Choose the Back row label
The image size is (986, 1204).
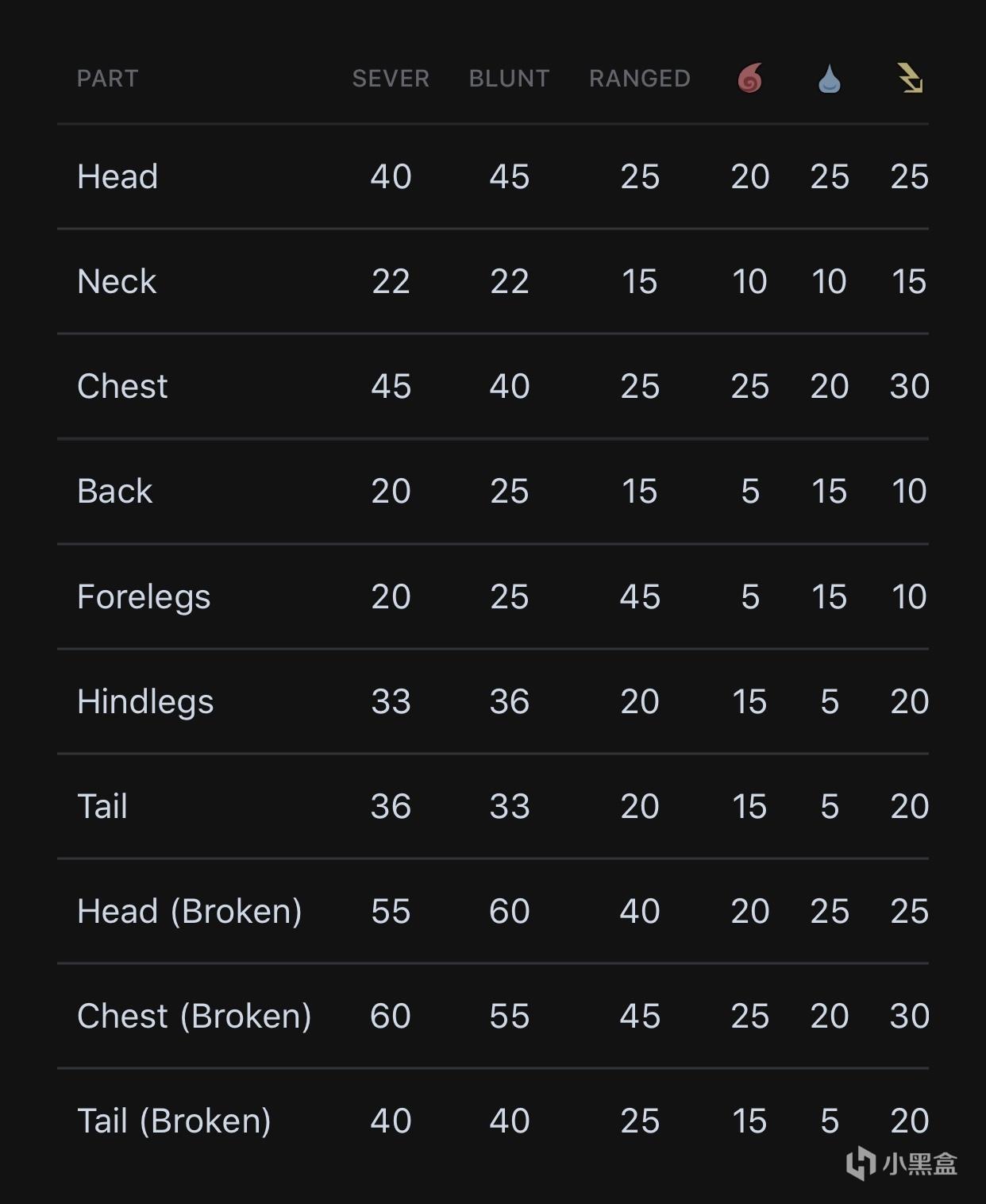pyautogui.click(x=115, y=491)
